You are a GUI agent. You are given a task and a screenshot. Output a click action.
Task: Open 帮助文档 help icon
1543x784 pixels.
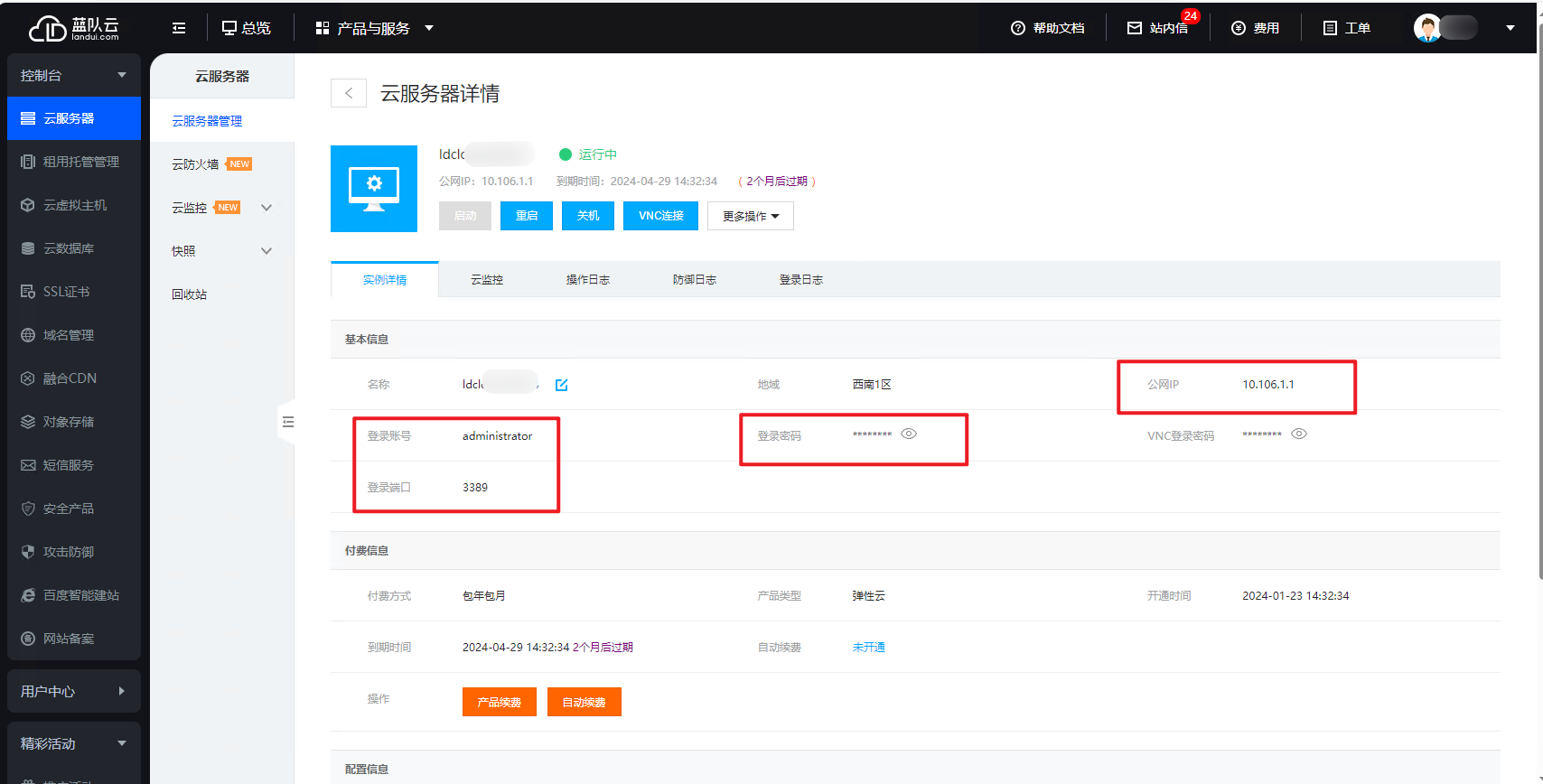pyautogui.click(x=1018, y=28)
